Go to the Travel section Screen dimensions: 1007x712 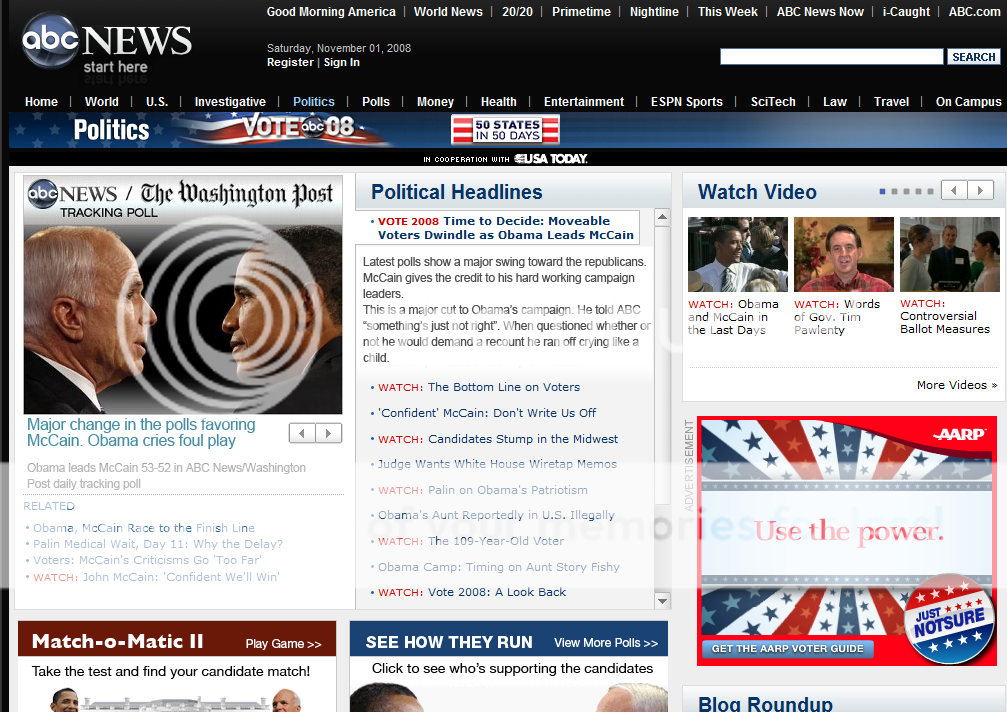pos(891,101)
